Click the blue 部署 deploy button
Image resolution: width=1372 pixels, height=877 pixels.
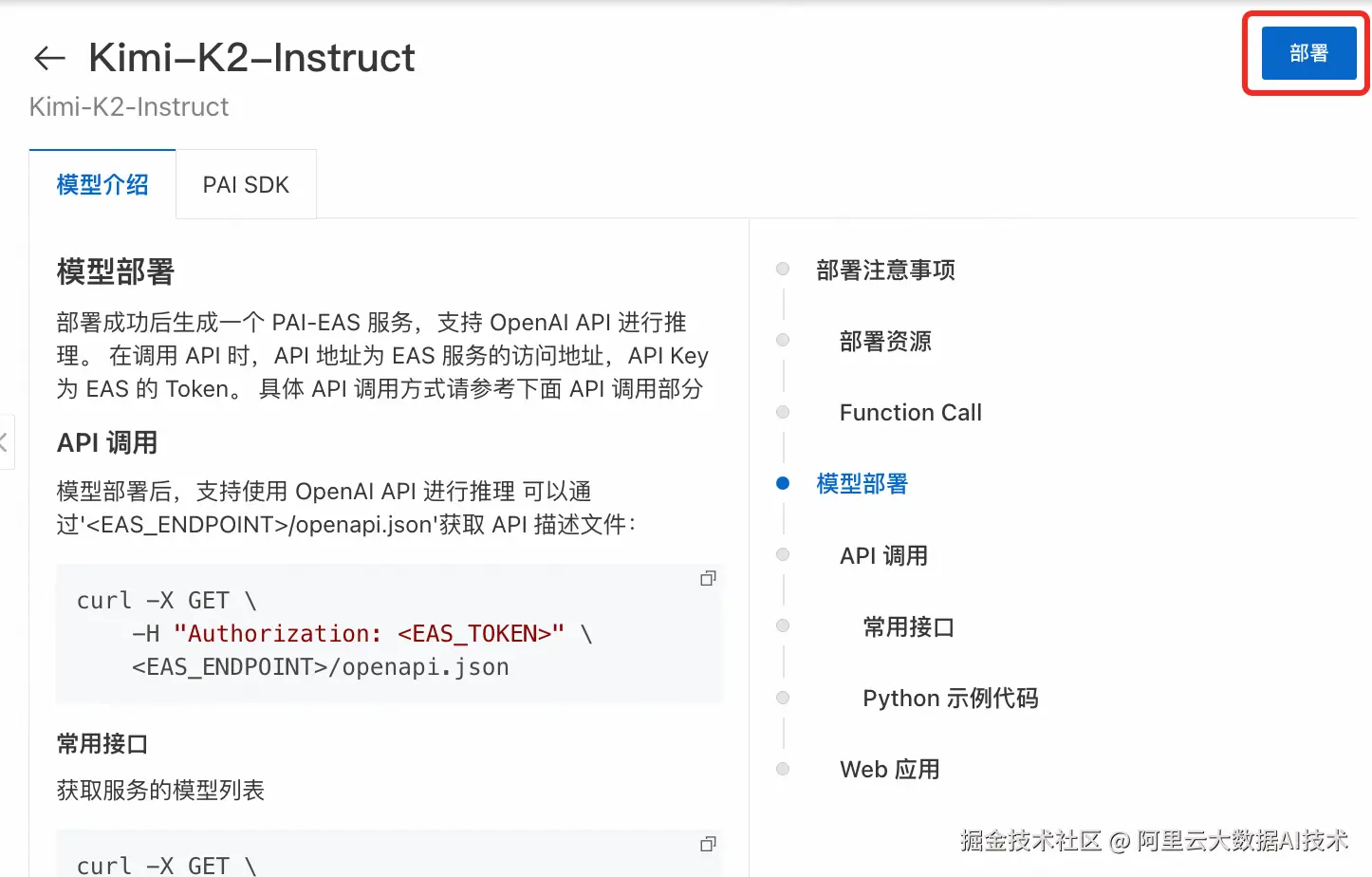(x=1308, y=53)
